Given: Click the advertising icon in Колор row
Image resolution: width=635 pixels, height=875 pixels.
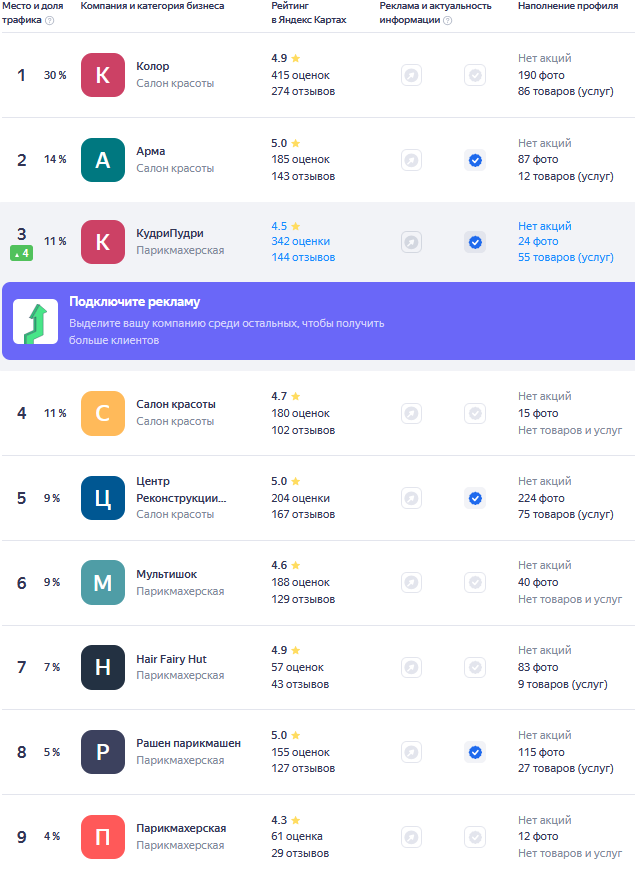Looking at the screenshot, I should pos(411,75).
